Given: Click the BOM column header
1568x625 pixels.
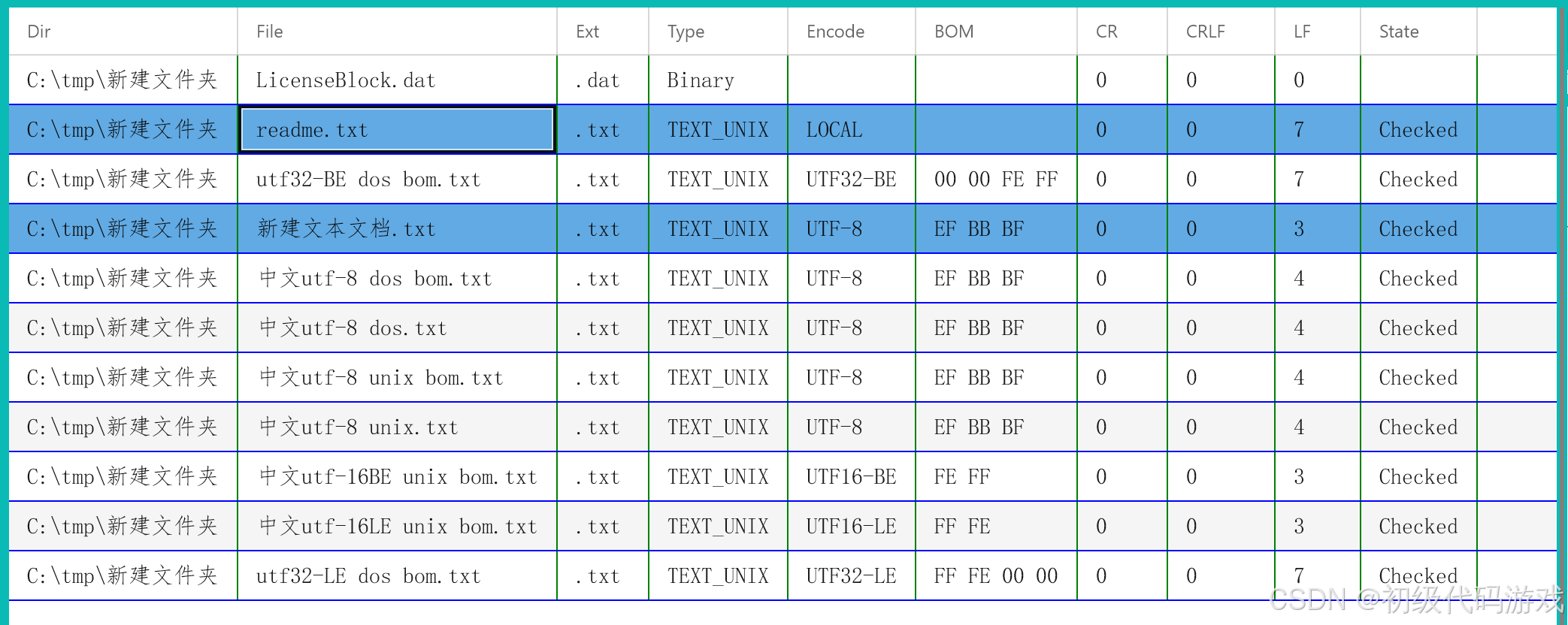Looking at the screenshot, I should [952, 32].
